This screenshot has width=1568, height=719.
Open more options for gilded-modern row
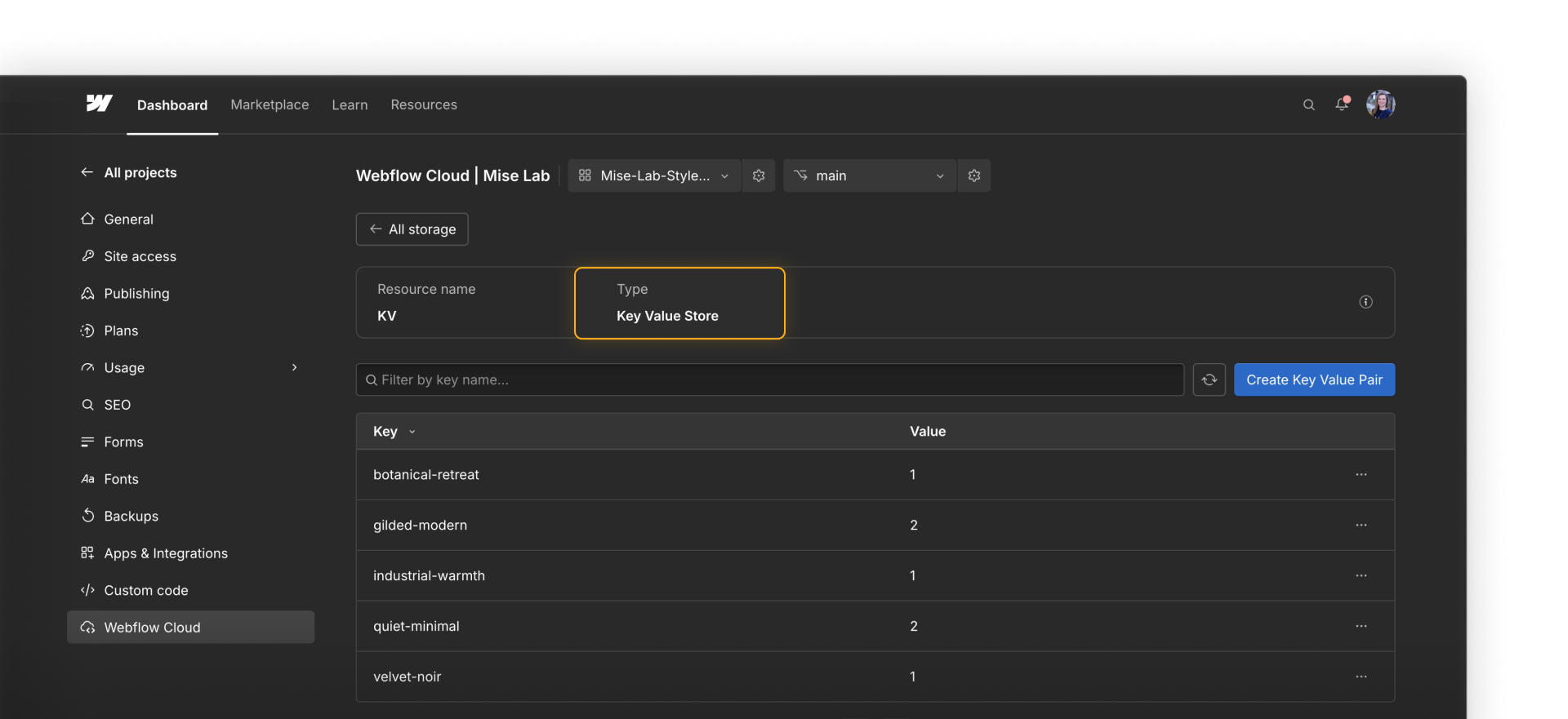[1361, 525]
